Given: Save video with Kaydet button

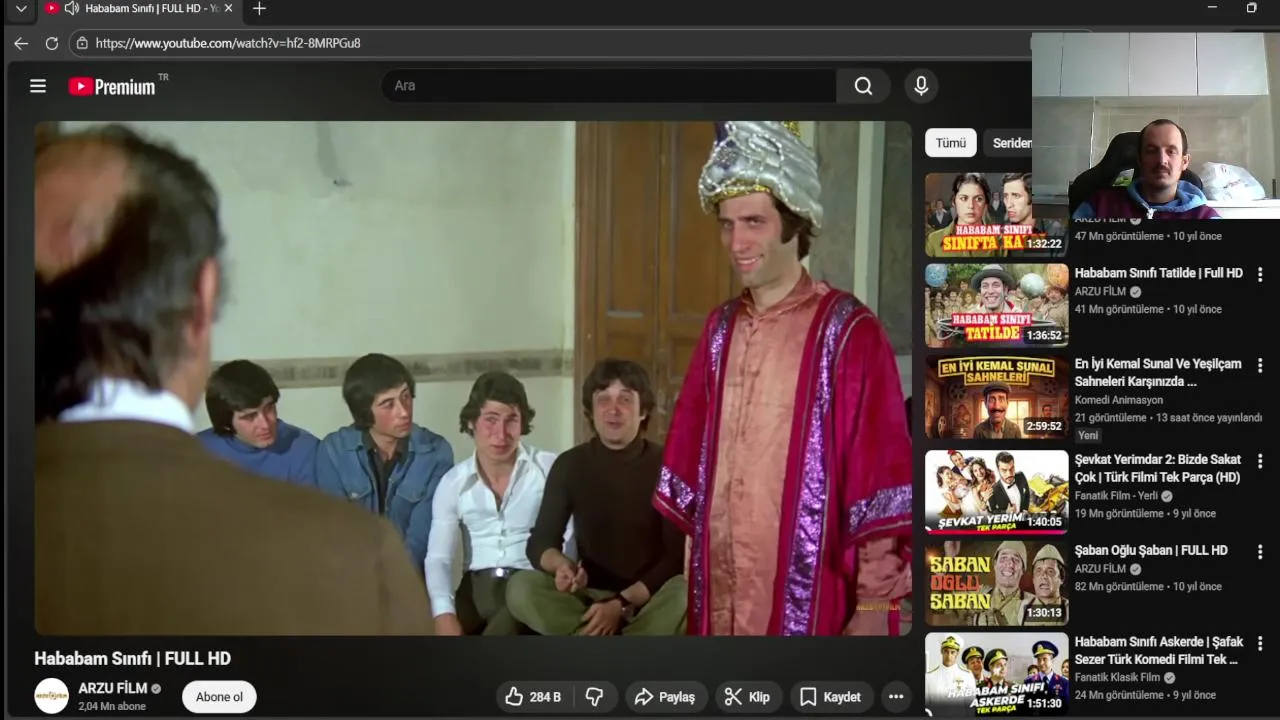Looking at the screenshot, I should [830, 697].
